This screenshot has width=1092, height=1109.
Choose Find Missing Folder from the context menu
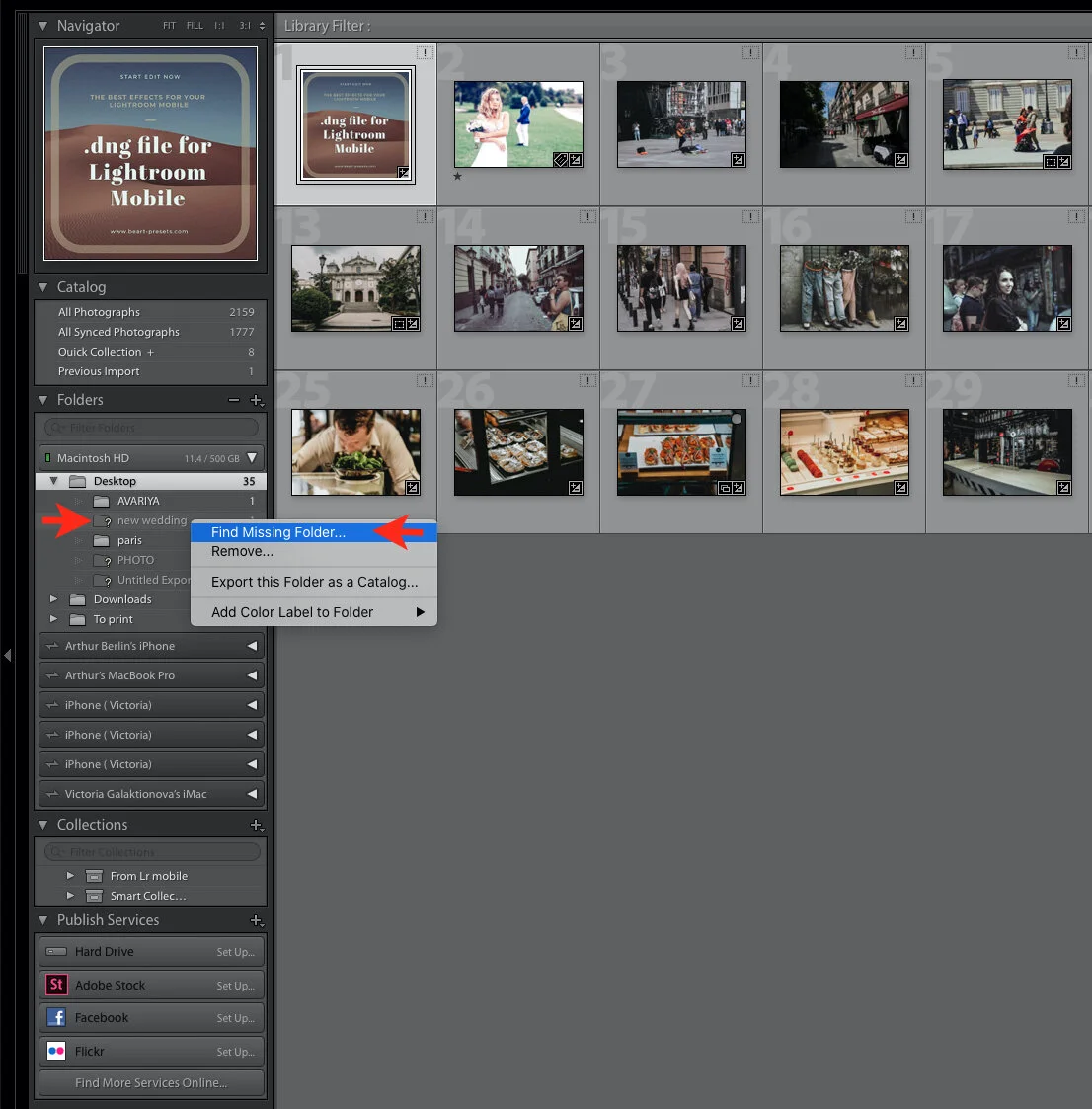[277, 531]
